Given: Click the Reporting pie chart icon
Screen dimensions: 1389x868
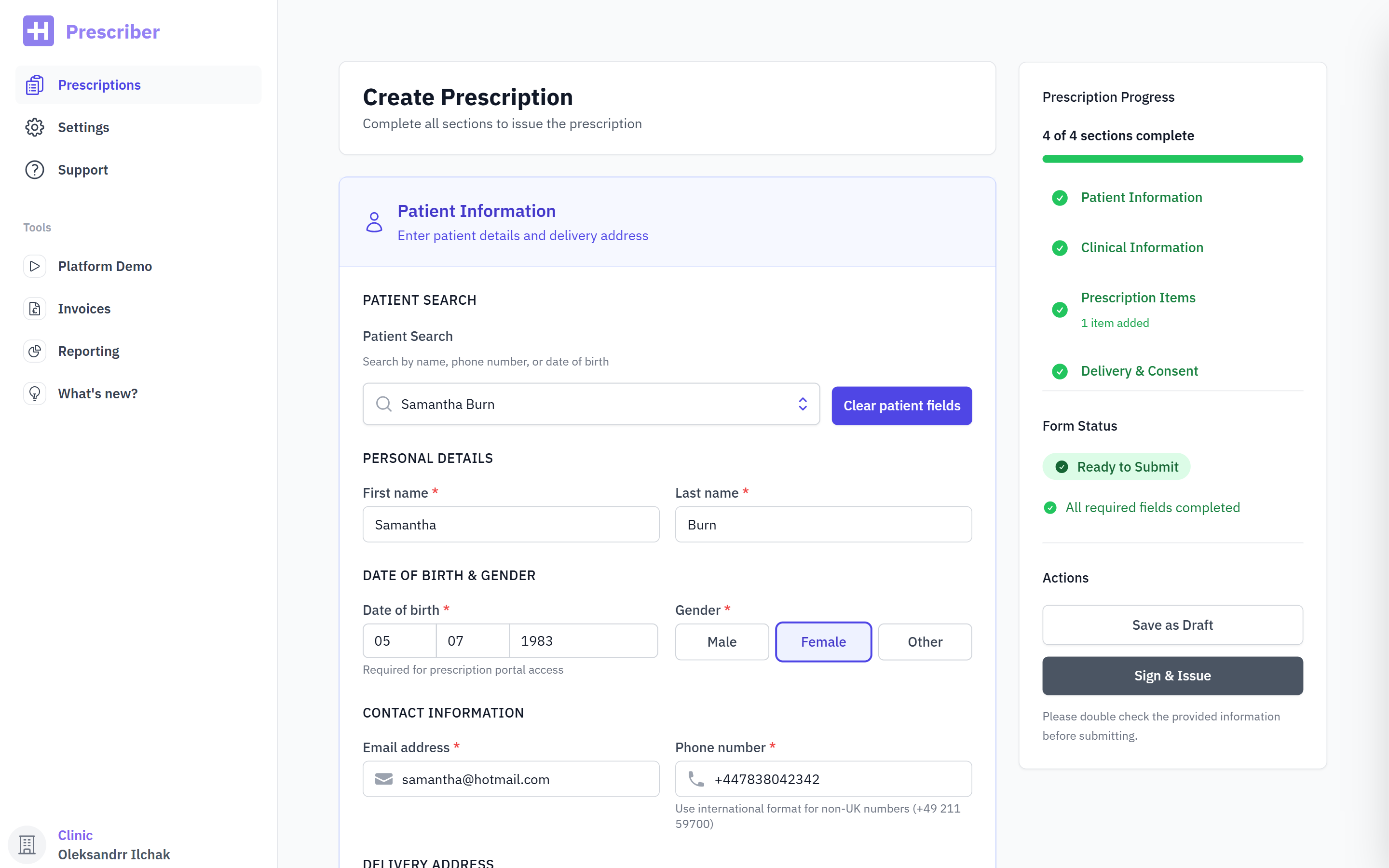Looking at the screenshot, I should pos(34,352).
